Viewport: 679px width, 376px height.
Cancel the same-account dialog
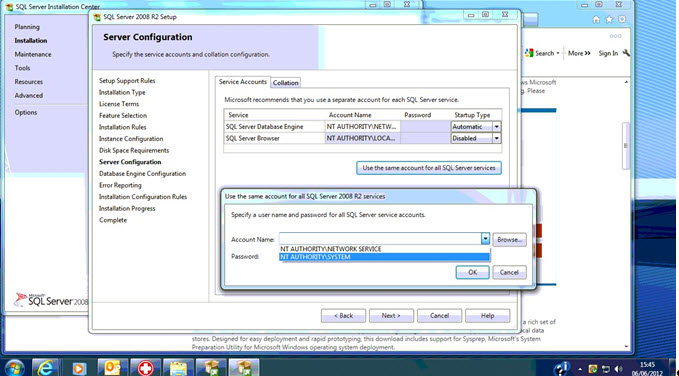coord(509,272)
